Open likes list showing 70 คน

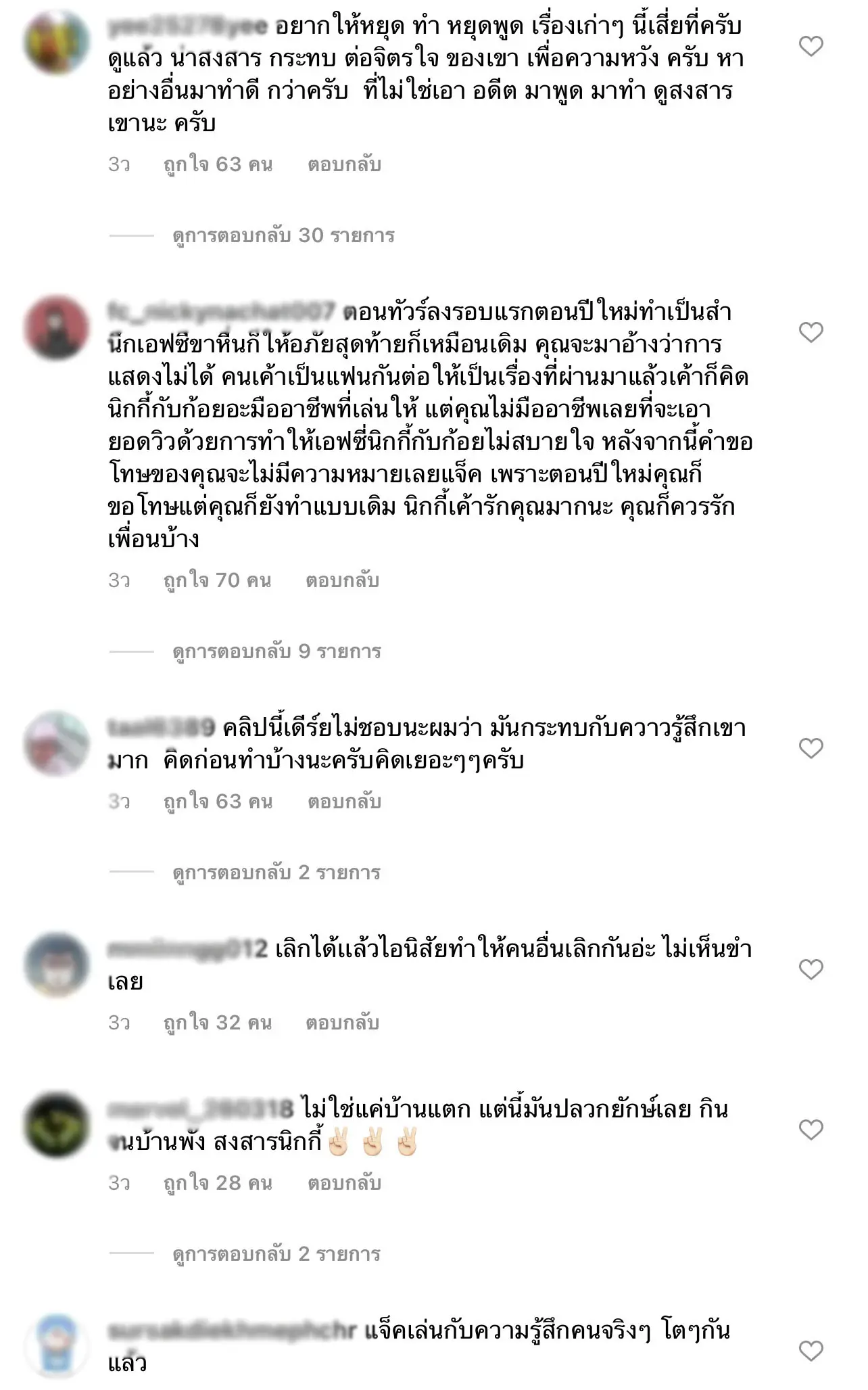217,580
